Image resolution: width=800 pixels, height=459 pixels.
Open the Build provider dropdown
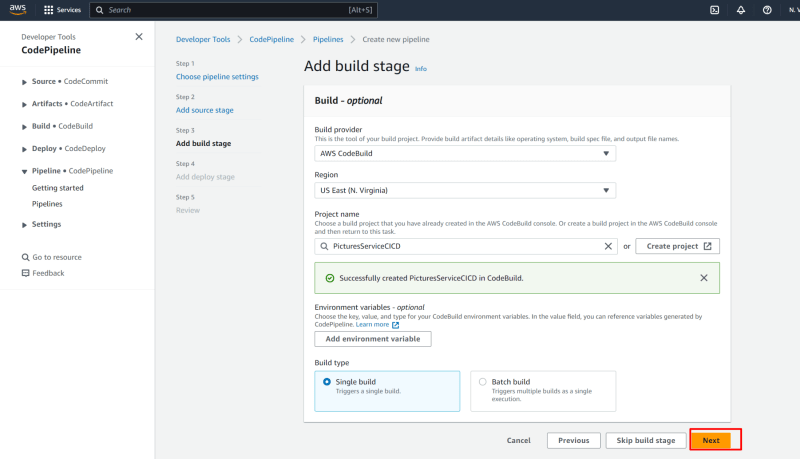[465, 153]
